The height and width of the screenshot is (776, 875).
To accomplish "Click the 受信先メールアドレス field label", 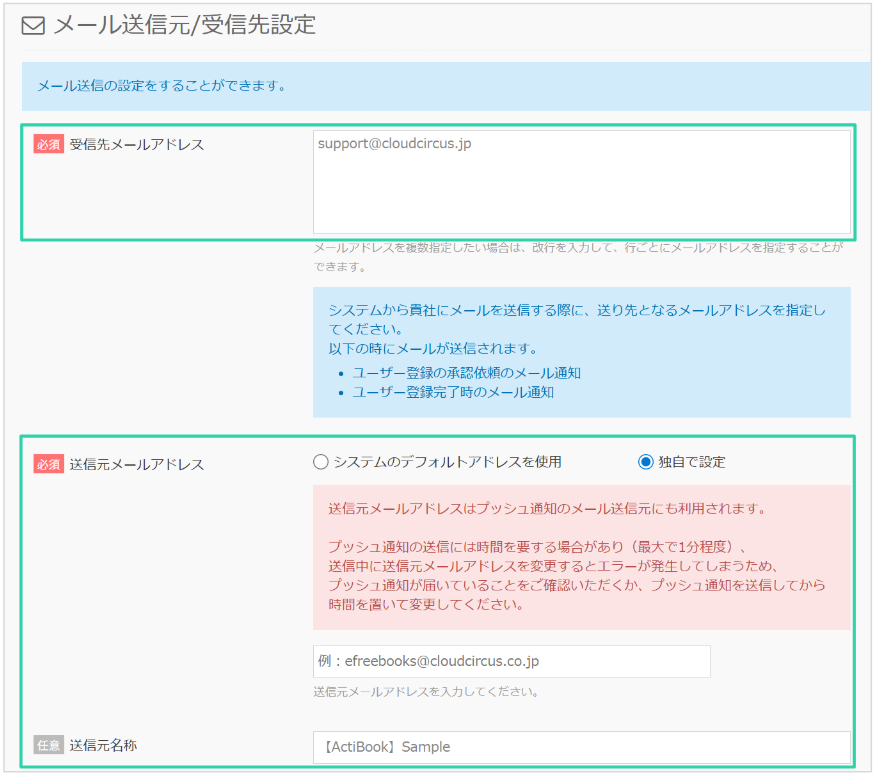I will 136,145.
